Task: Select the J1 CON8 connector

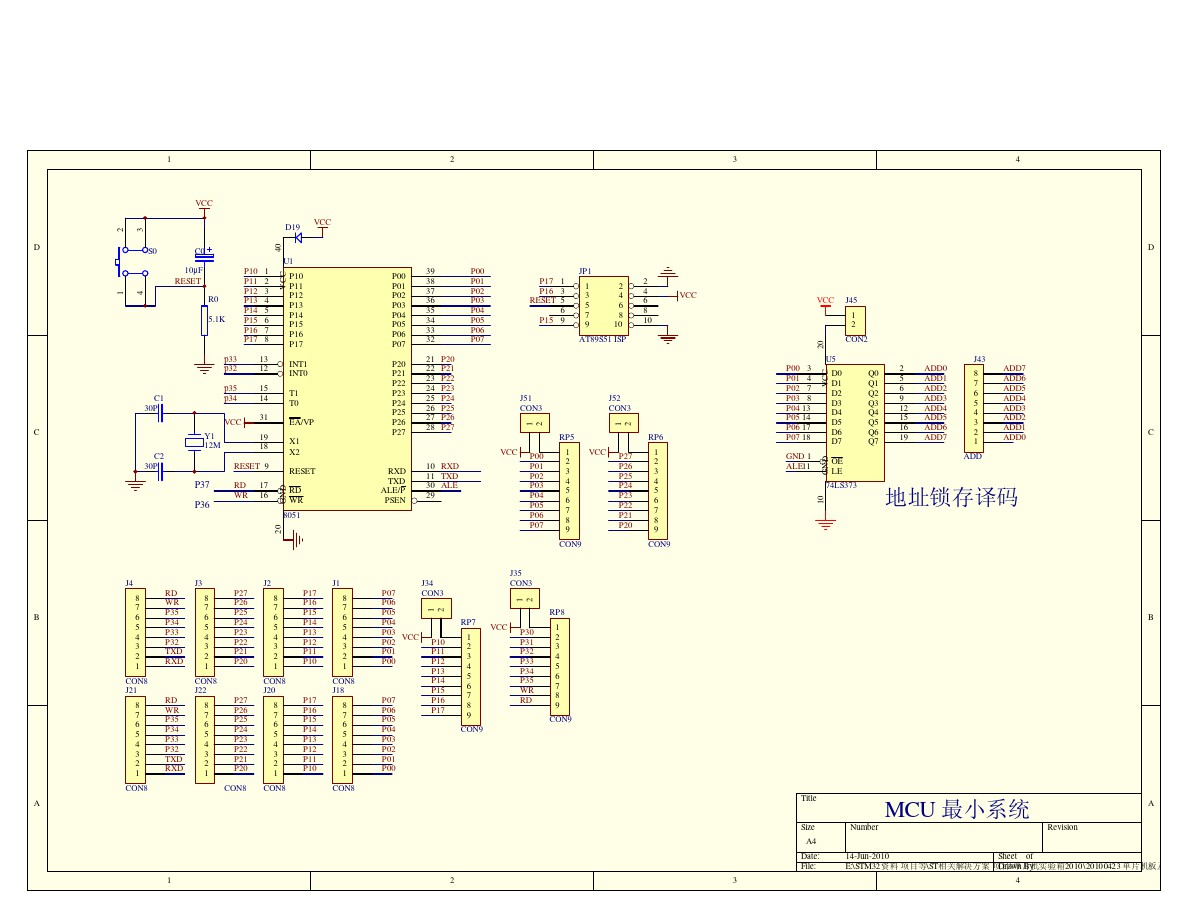Action: pos(342,632)
